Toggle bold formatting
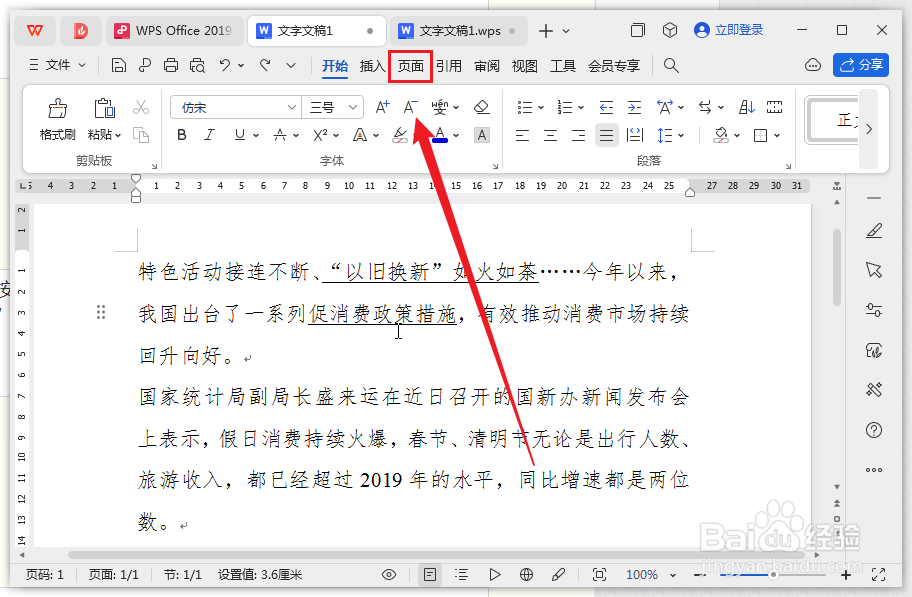 [181, 134]
